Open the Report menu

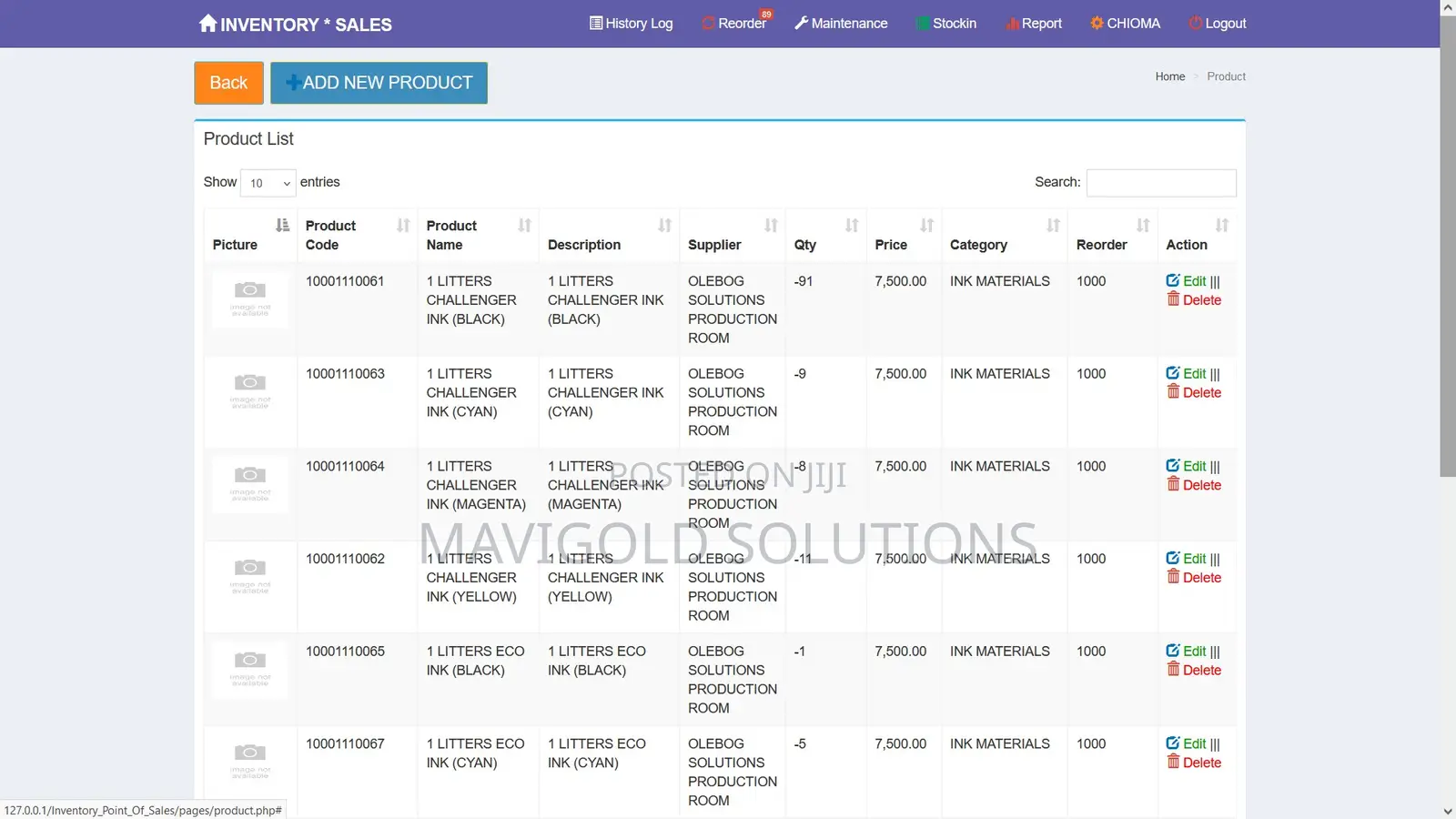(1034, 23)
